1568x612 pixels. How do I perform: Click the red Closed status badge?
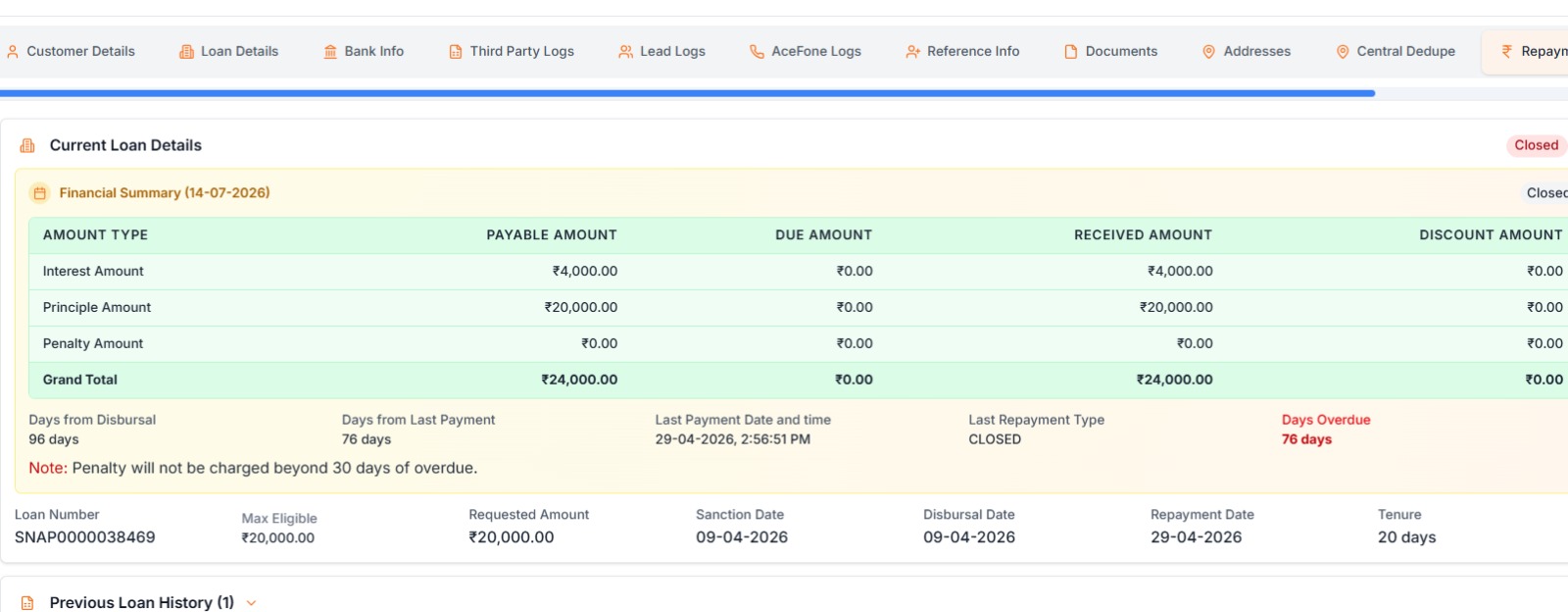(x=1536, y=145)
